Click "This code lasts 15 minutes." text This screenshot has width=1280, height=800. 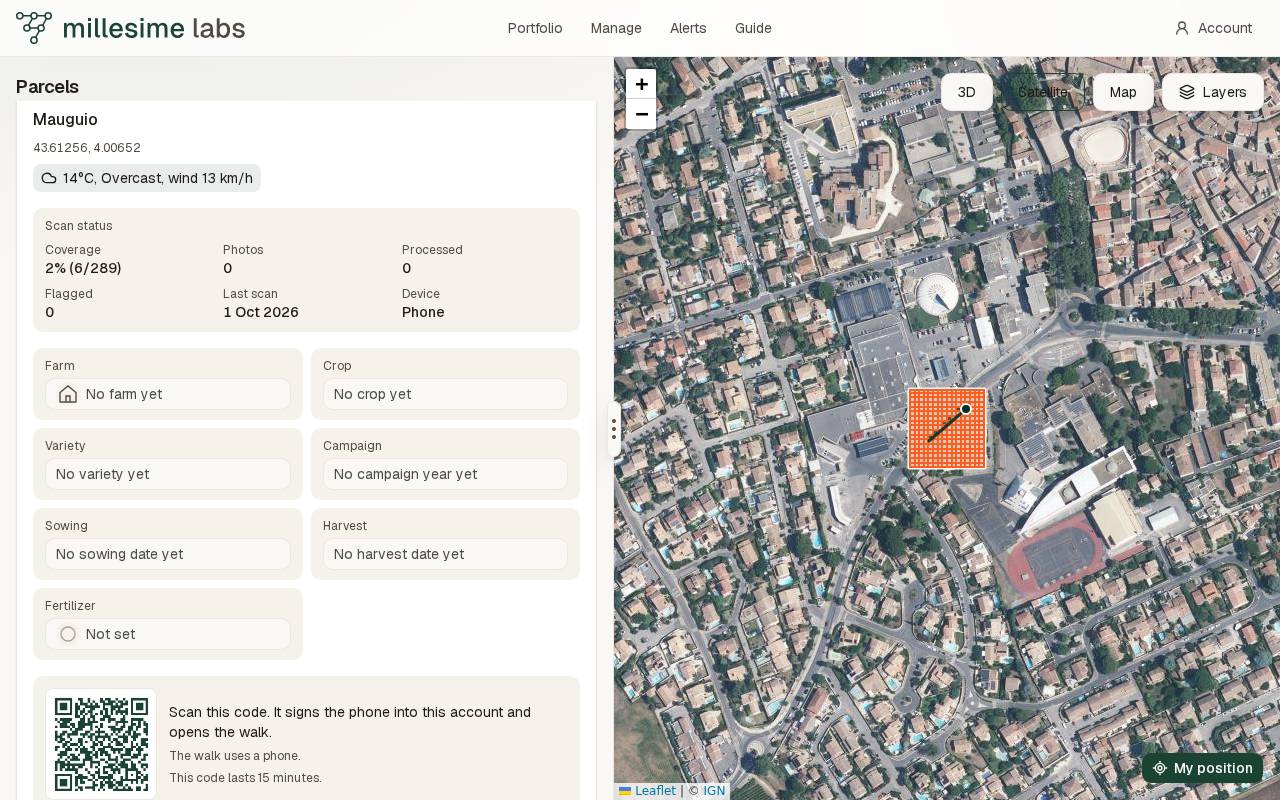click(x=245, y=778)
